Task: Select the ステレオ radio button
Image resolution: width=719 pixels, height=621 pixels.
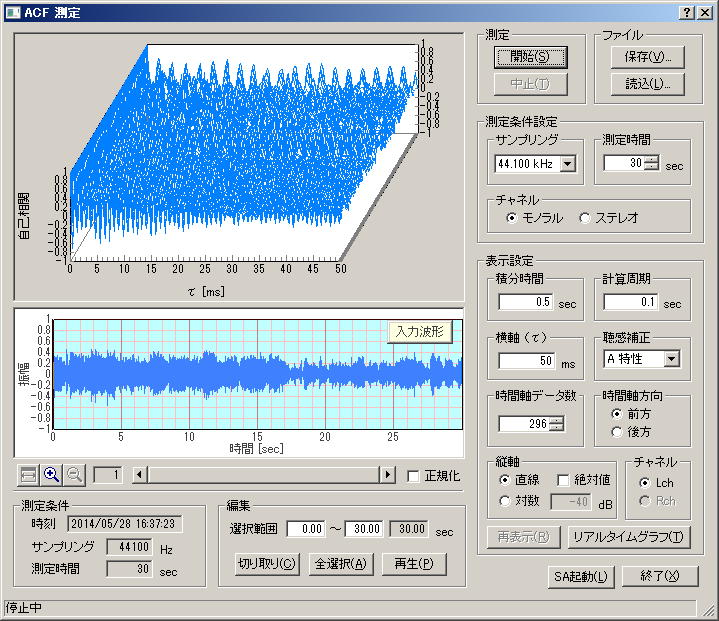Action: pyautogui.click(x=585, y=218)
